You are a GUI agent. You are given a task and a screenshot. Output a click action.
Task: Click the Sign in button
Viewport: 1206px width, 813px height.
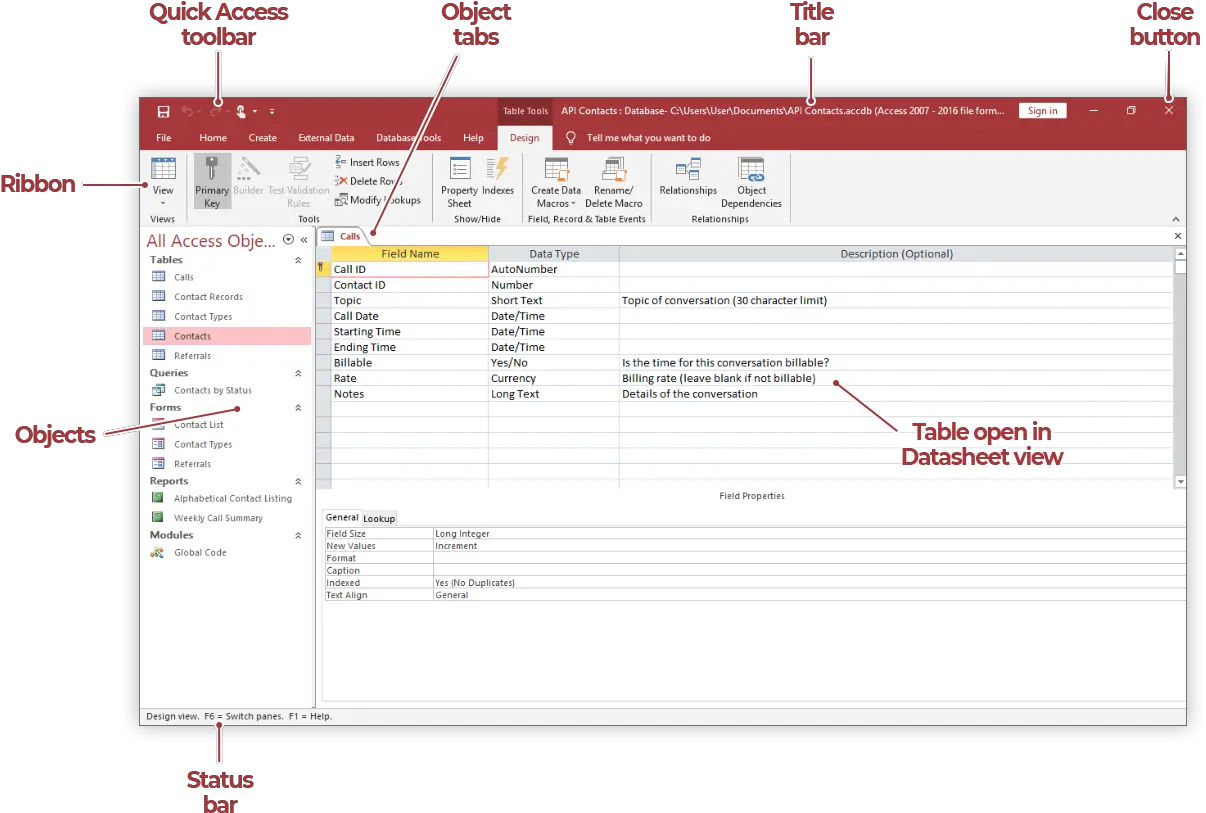(1042, 110)
